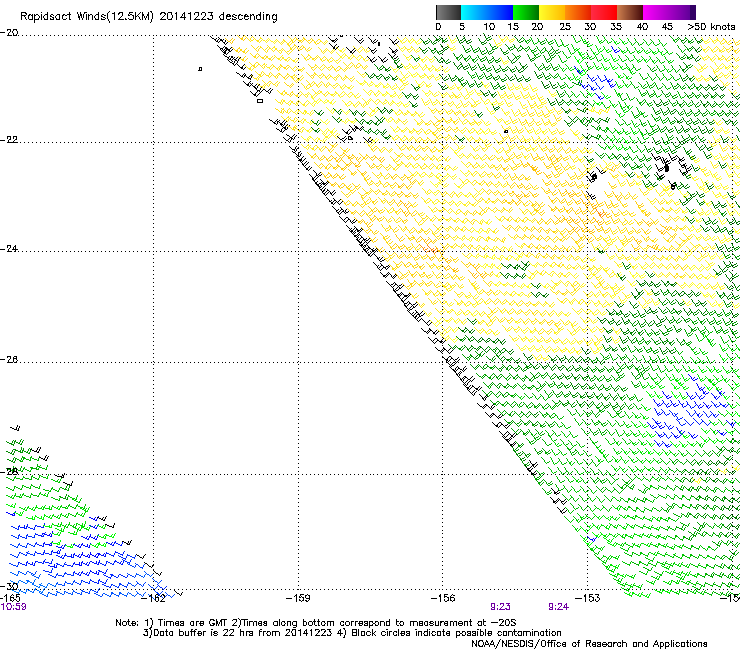The height and width of the screenshot is (650, 740).
Task: Click the '25' label under the color bar
Action: pyautogui.click(x=564, y=27)
